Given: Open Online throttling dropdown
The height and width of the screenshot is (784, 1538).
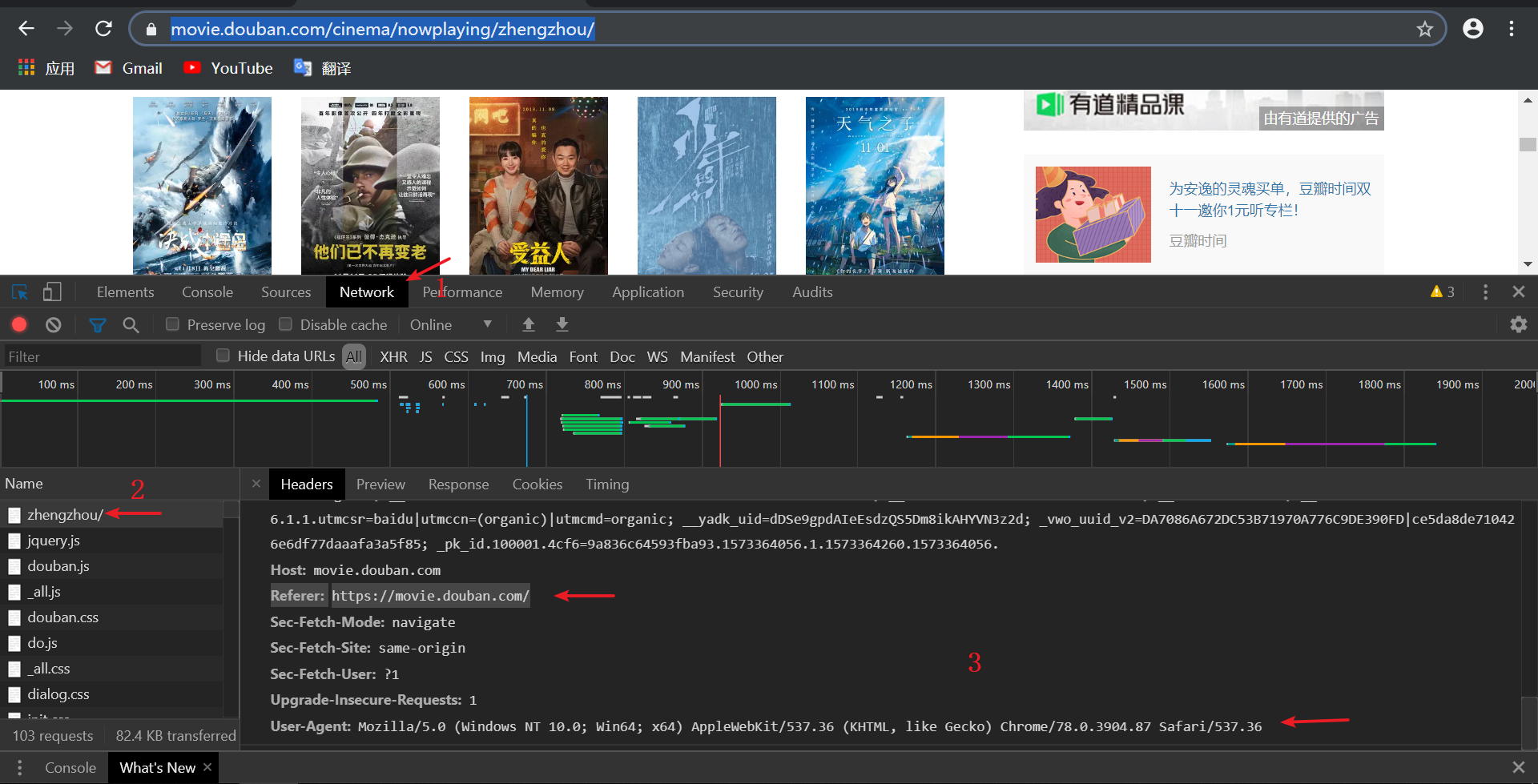Looking at the screenshot, I should pyautogui.click(x=451, y=324).
